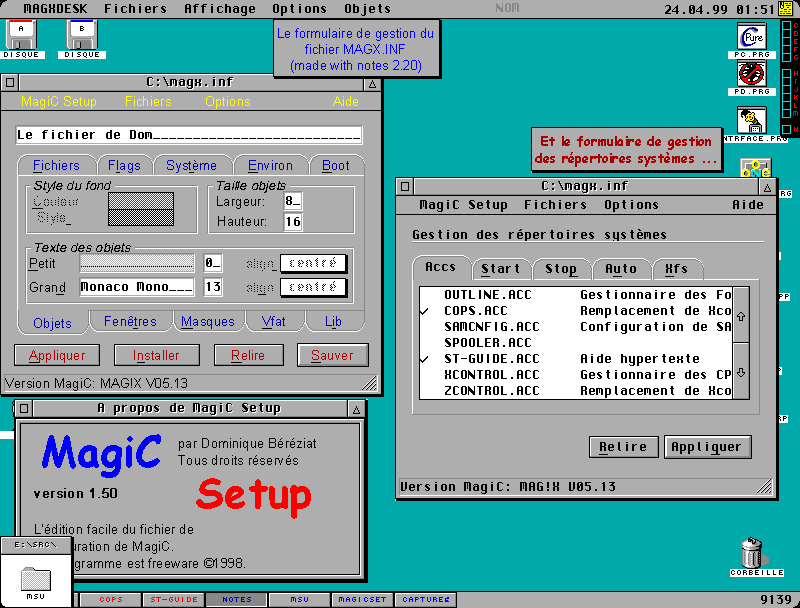
Task: Select the Vfat bottom tab
Action: point(273,321)
